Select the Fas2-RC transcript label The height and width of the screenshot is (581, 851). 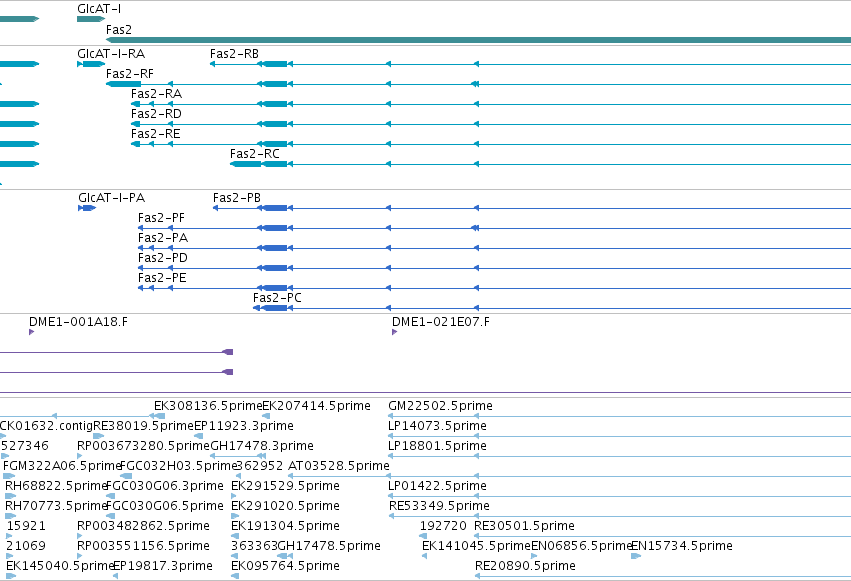(x=255, y=154)
